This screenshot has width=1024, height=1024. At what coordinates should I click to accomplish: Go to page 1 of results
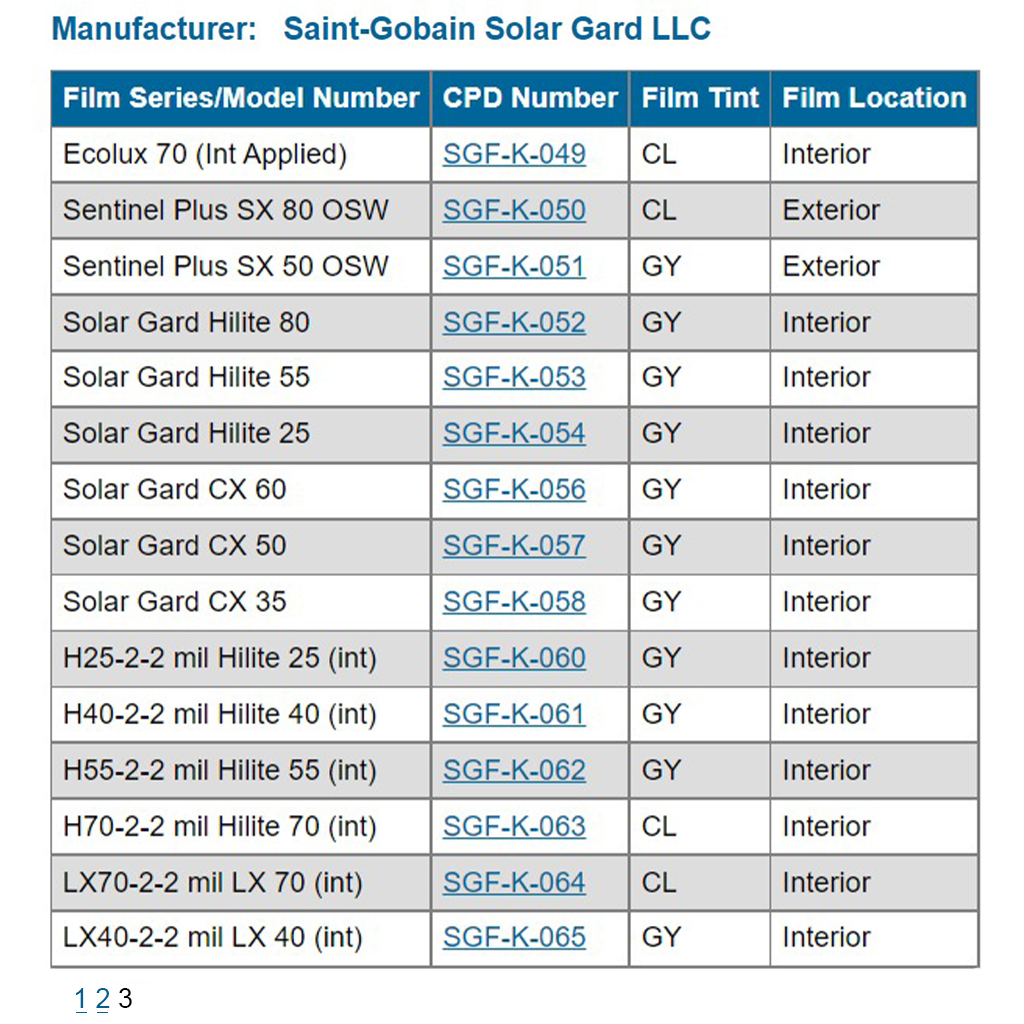pos(81,998)
